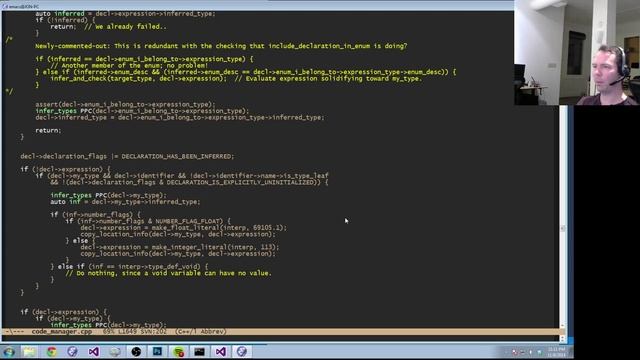Image resolution: width=640 pixels, height=360 pixels.
Task: Click the assert(decl->enum_i_belong_to line
Action: click(125, 104)
